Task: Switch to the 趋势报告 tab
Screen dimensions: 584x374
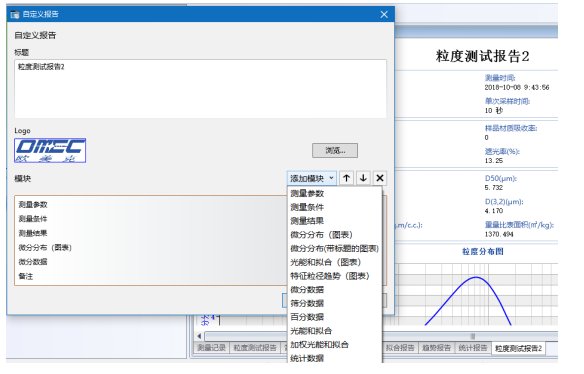Action: coord(436,348)
